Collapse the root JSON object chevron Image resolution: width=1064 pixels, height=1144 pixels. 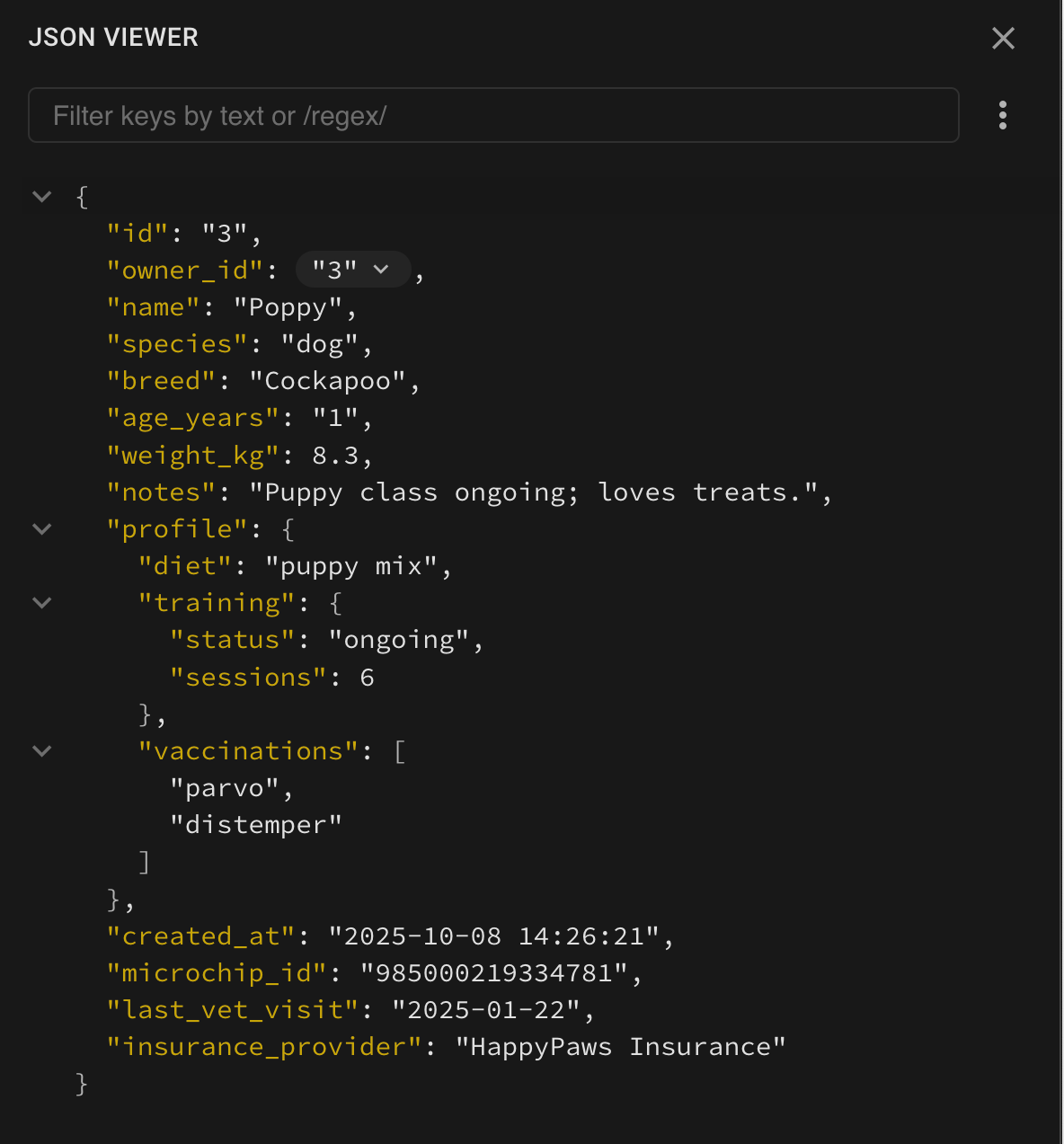tap(42, 197)
